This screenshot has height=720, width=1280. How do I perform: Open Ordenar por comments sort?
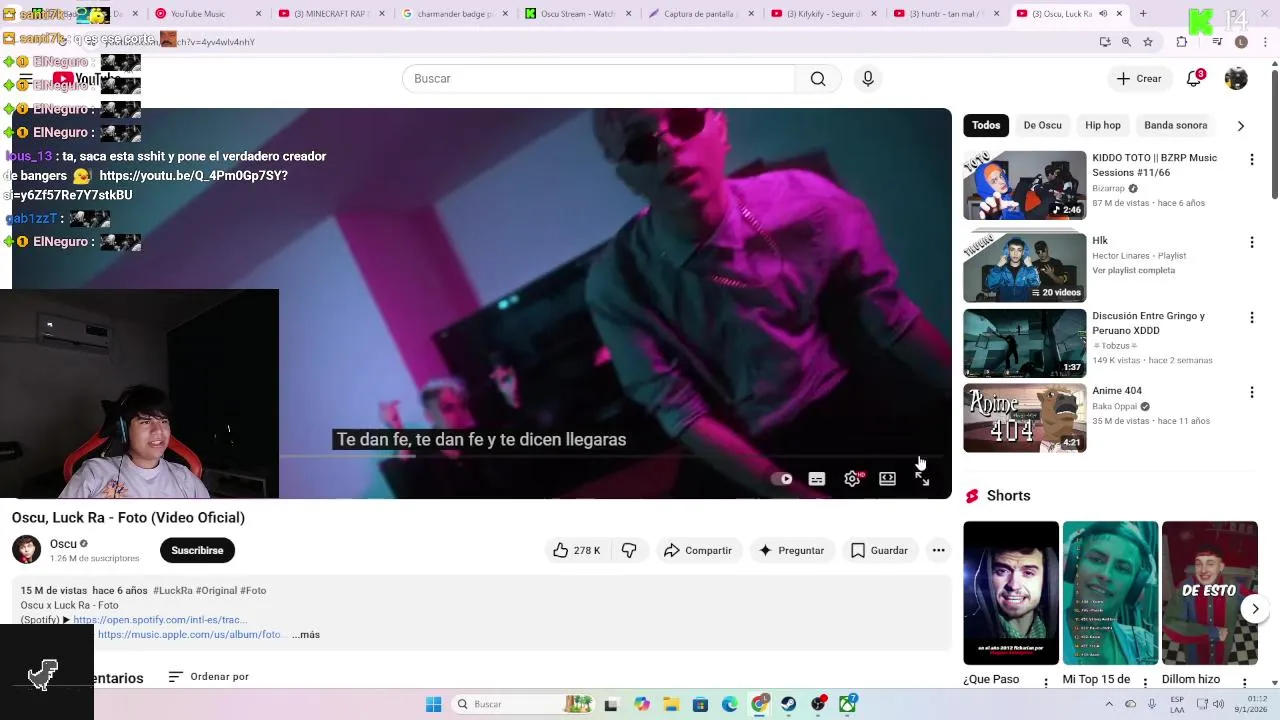209,677
